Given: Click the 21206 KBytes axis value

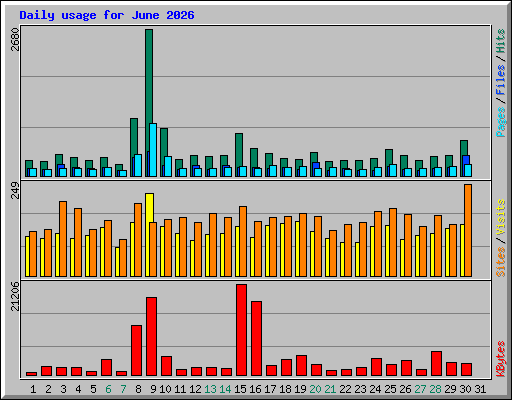Looking at the screenshot, I should [15, 296].
